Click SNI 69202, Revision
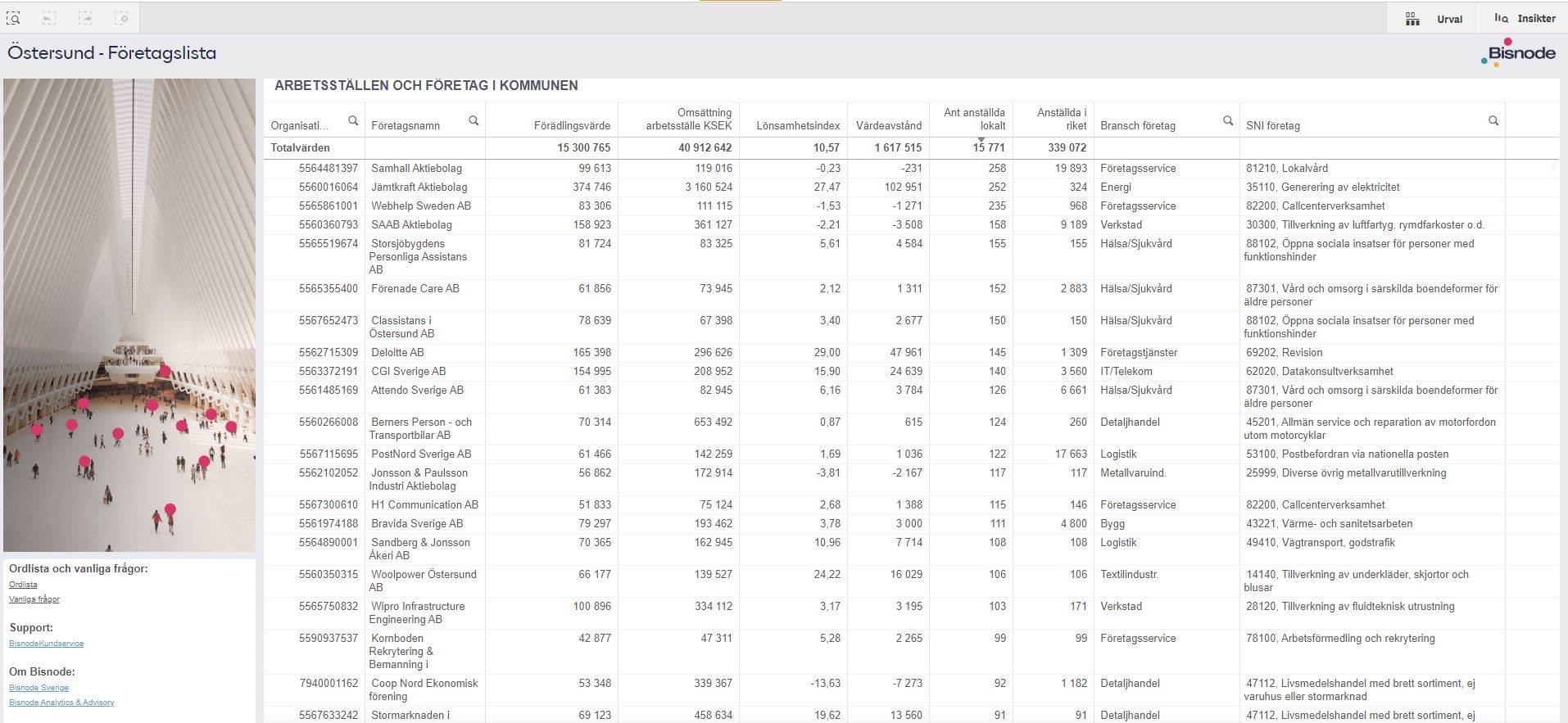Viewport: 1568px width, 723px height. 1285,352
